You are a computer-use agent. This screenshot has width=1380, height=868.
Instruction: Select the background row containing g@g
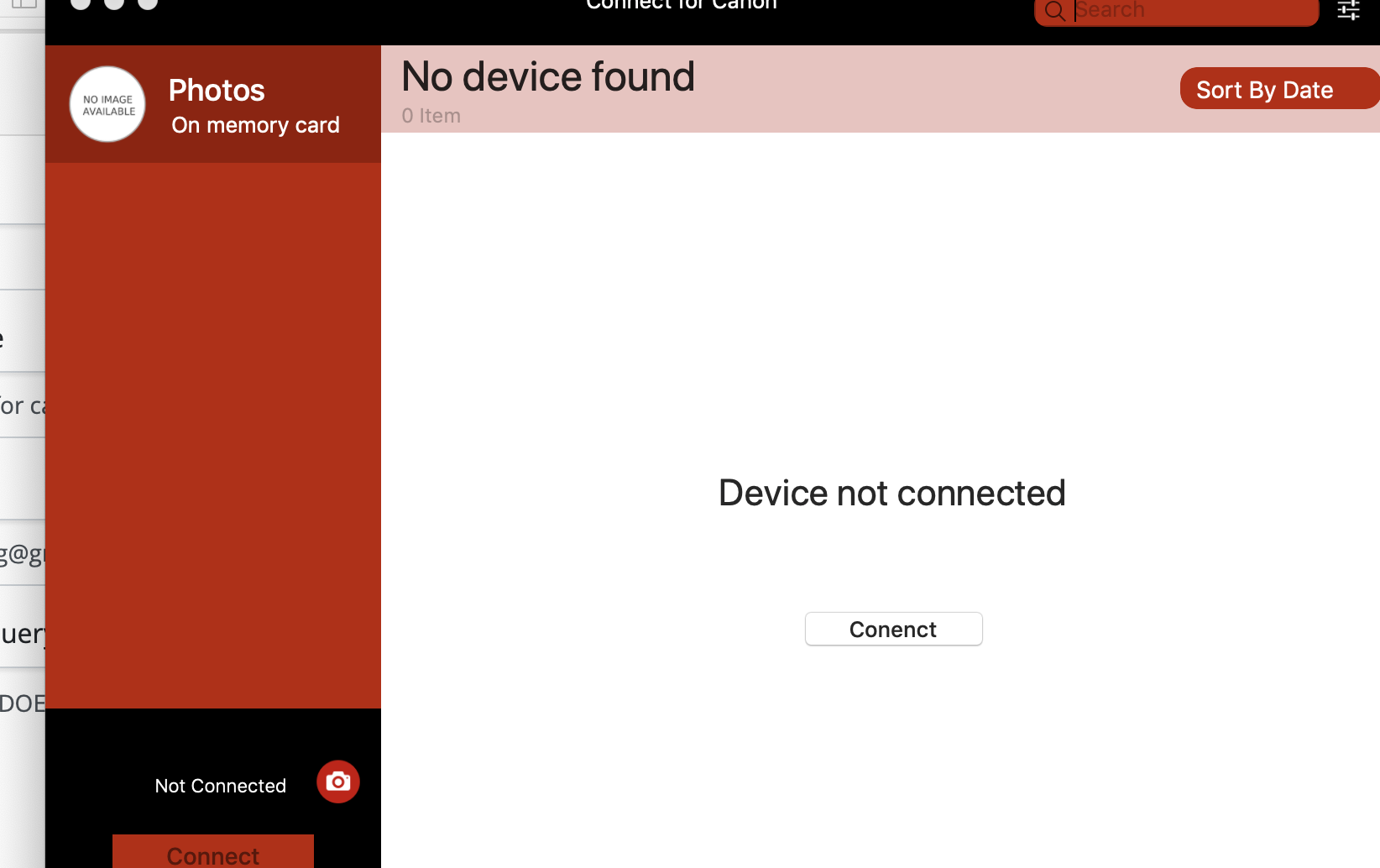(x=23, y=552)
